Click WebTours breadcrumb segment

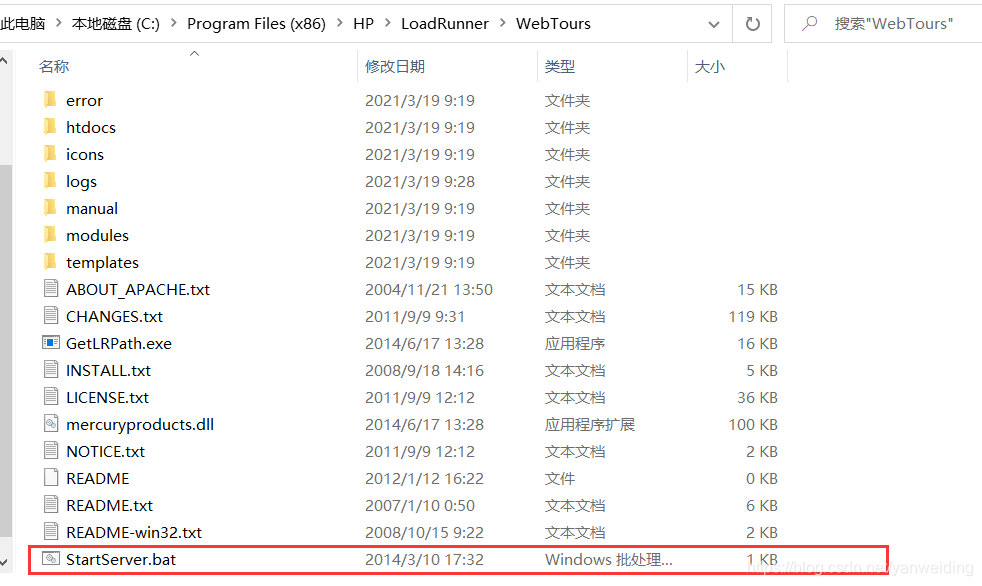point(553,24)
